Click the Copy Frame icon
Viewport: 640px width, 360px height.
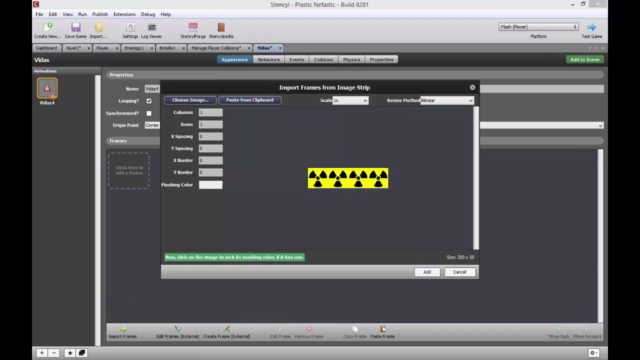[355, 329]
